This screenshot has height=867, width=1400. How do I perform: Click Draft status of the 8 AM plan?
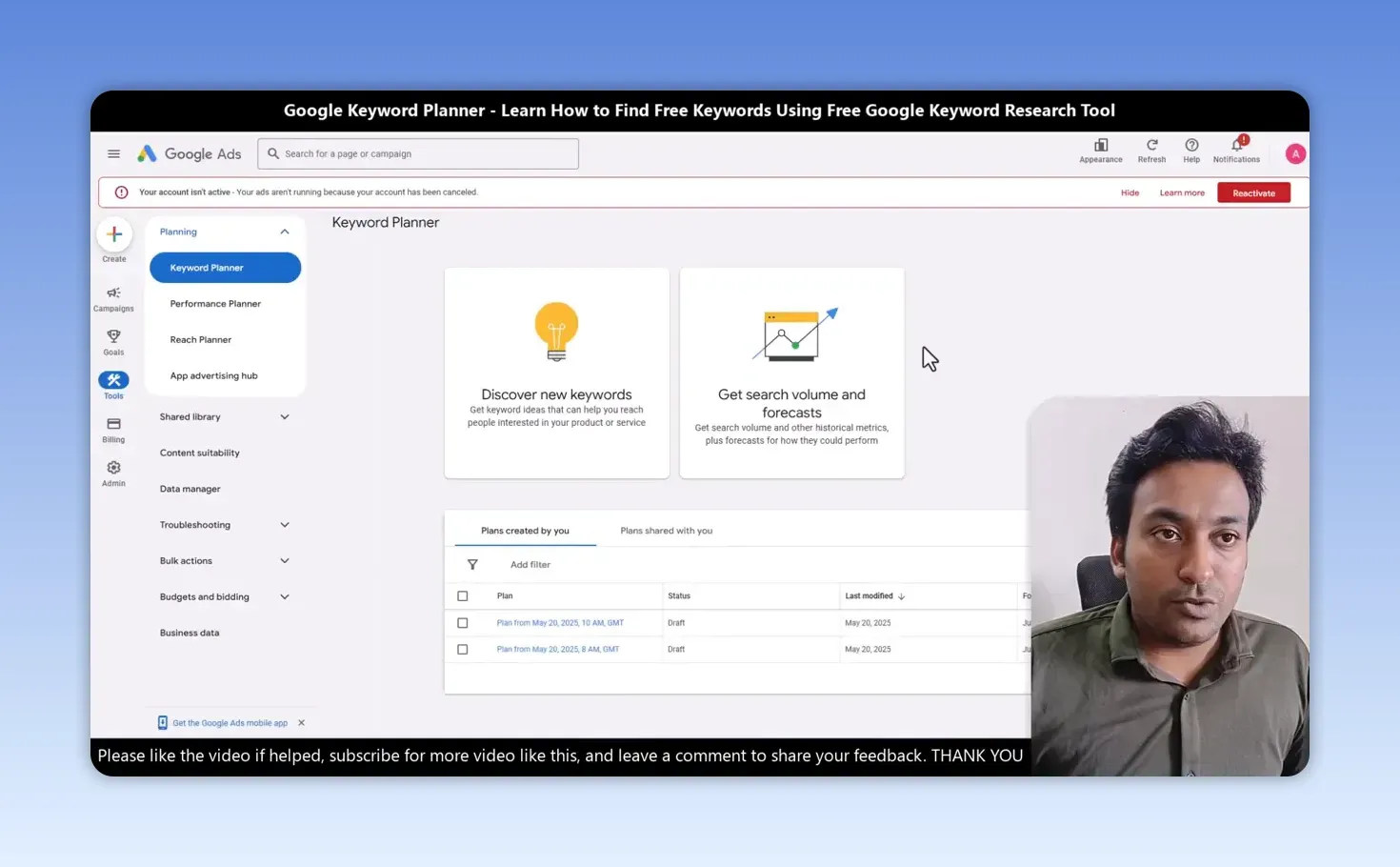(676, 650)
